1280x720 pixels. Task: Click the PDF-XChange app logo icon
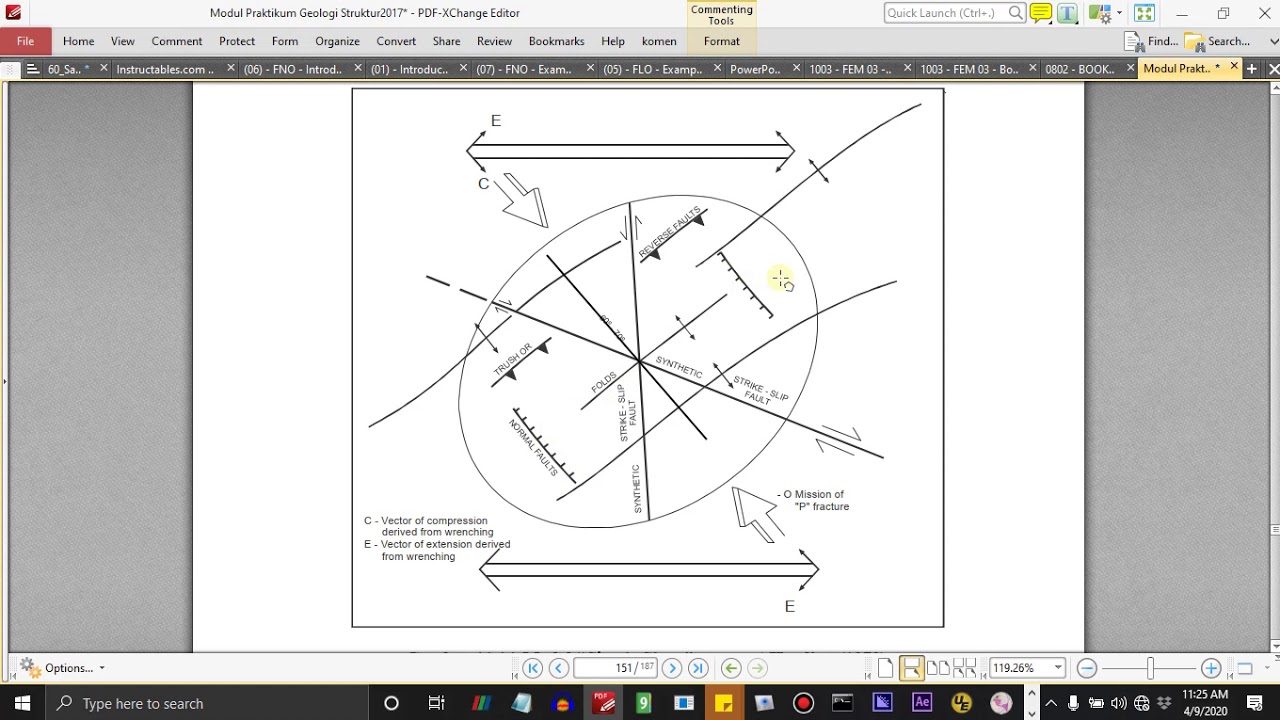tap(13, 13)
